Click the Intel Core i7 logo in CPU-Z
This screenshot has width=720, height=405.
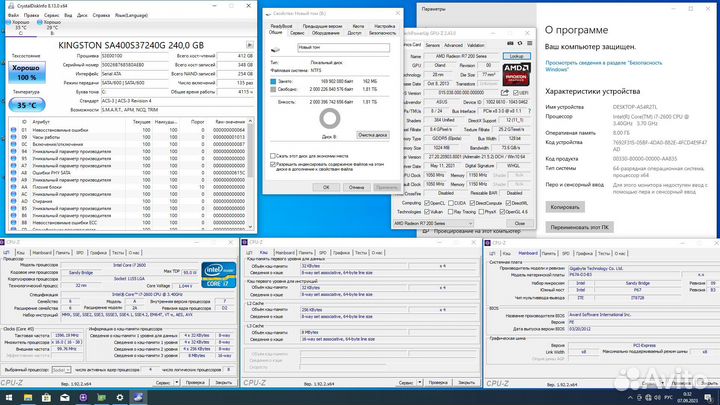[219, 275]
